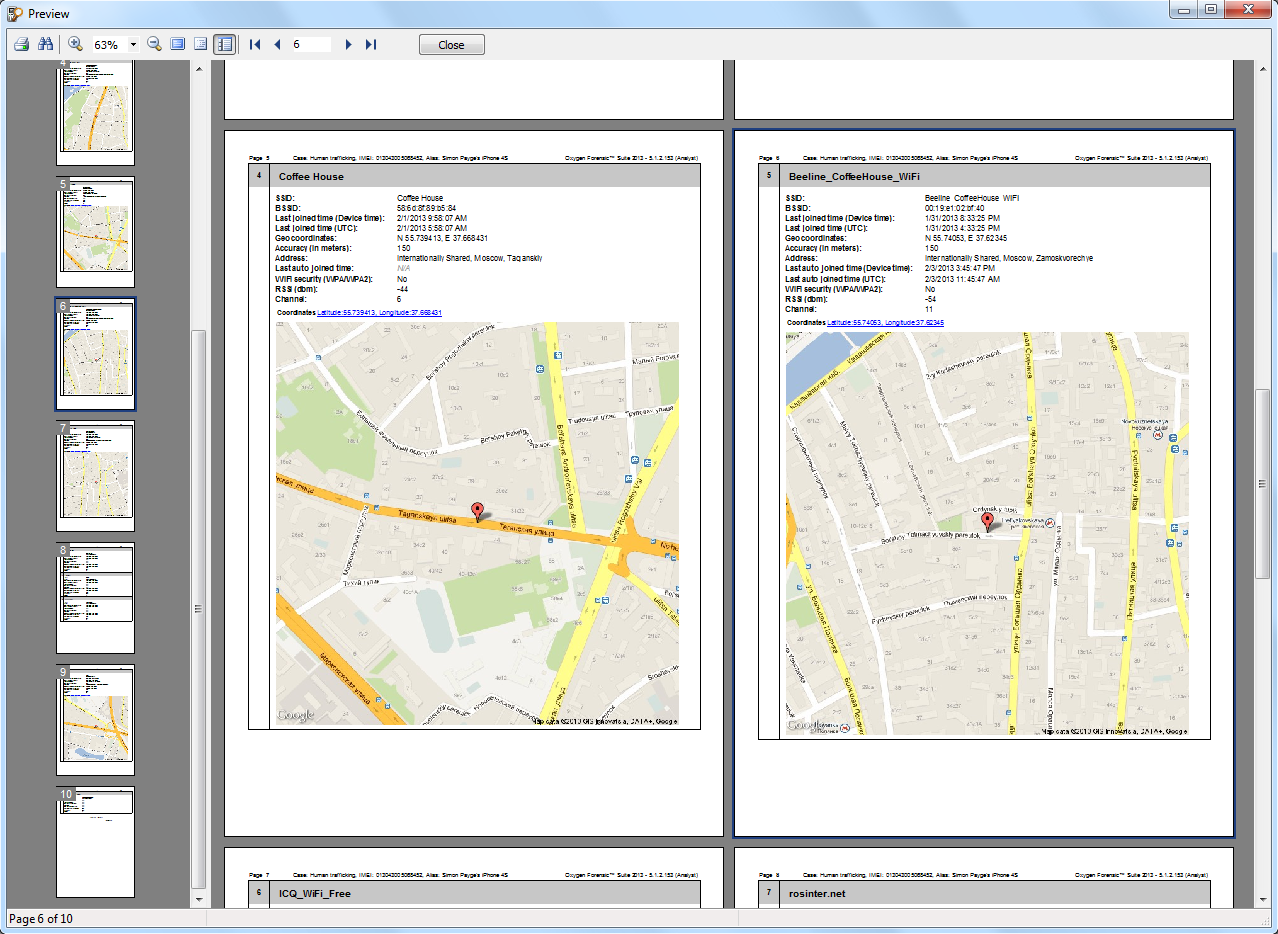Click main preview scroll down arrow

1263,898
